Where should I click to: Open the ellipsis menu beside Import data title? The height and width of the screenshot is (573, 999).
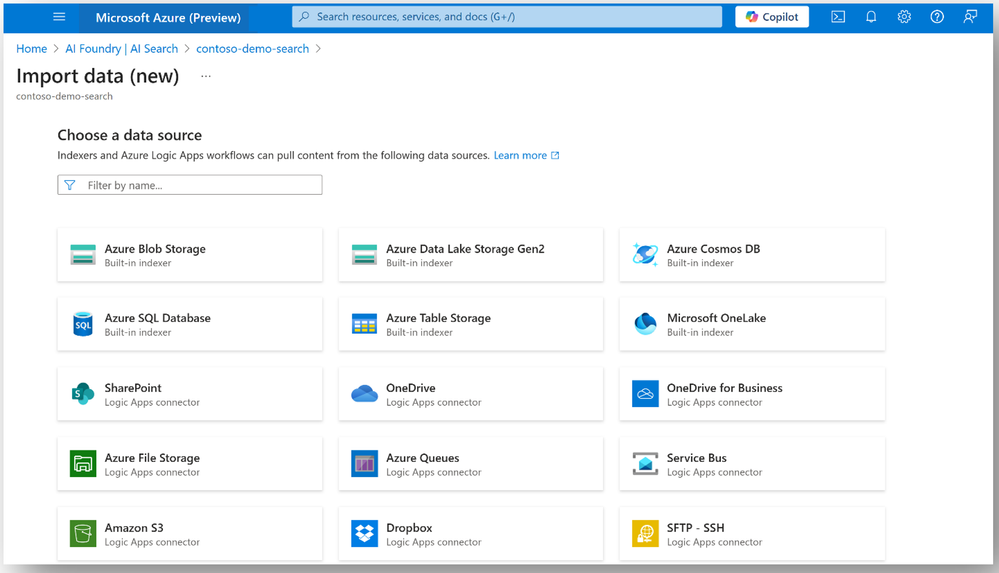tap(206, 76)
